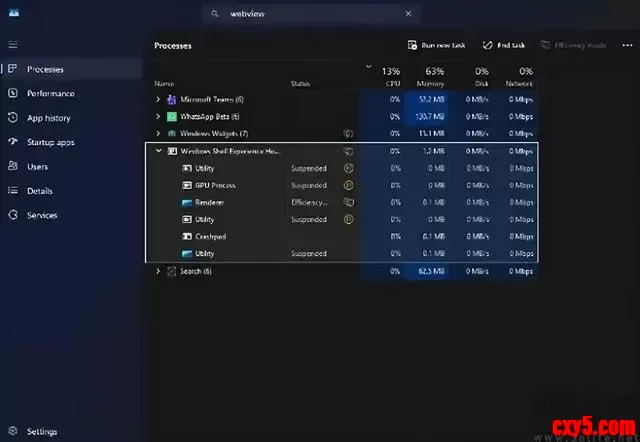Expand the Windows Widgets process group

tap(158, 133)
